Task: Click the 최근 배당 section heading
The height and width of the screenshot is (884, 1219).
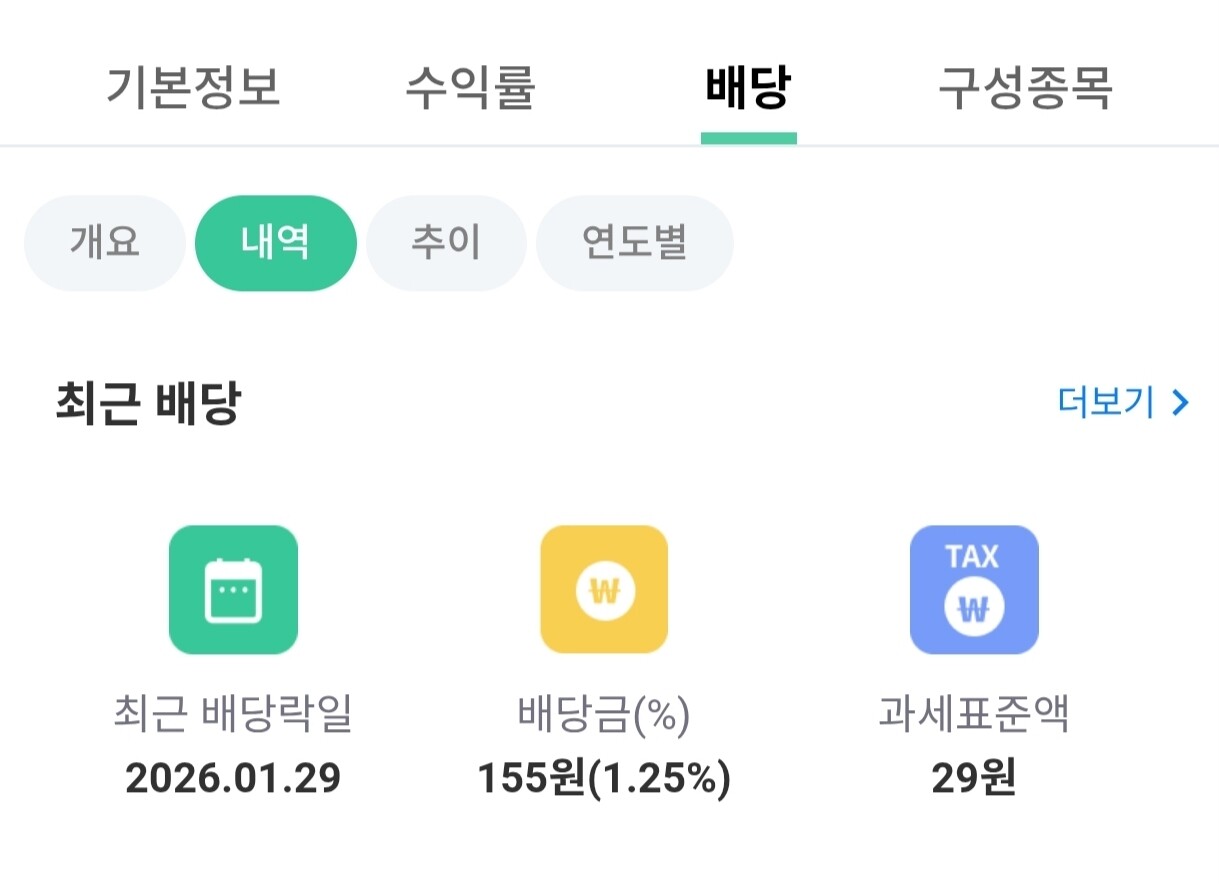Action: pyautogui.click(x=148, y=403)
